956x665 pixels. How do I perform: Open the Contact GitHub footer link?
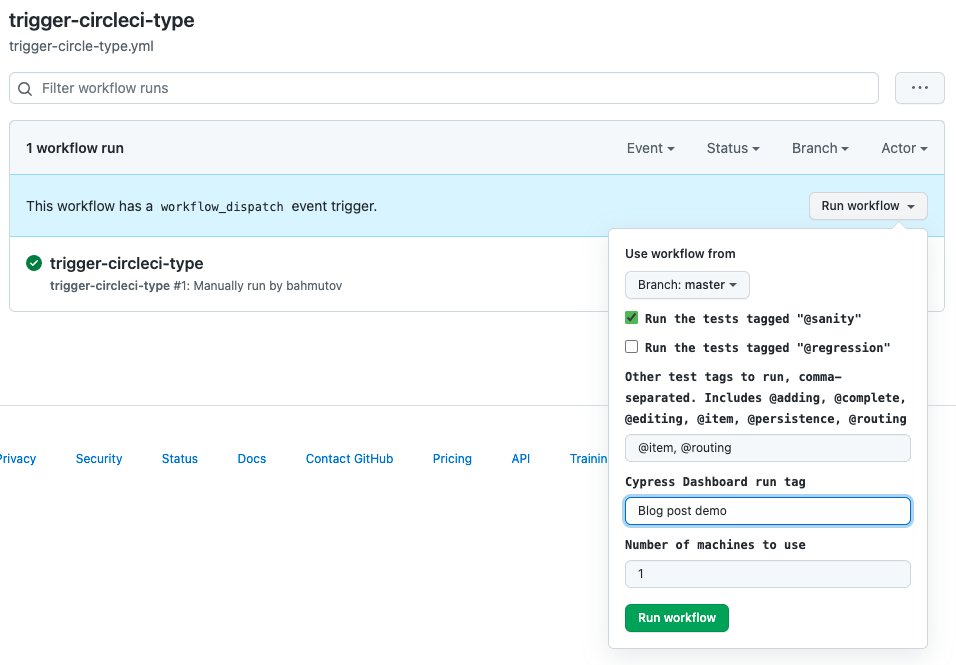tap(349, 458)
